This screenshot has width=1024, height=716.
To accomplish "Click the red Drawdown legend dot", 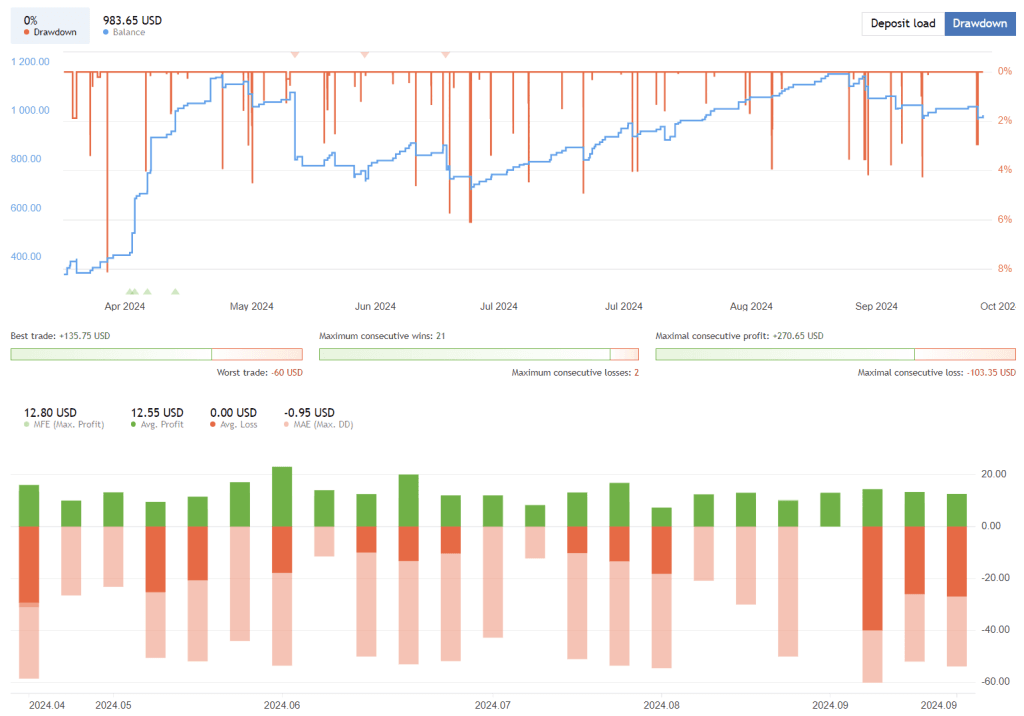I will tap(26, 31).
